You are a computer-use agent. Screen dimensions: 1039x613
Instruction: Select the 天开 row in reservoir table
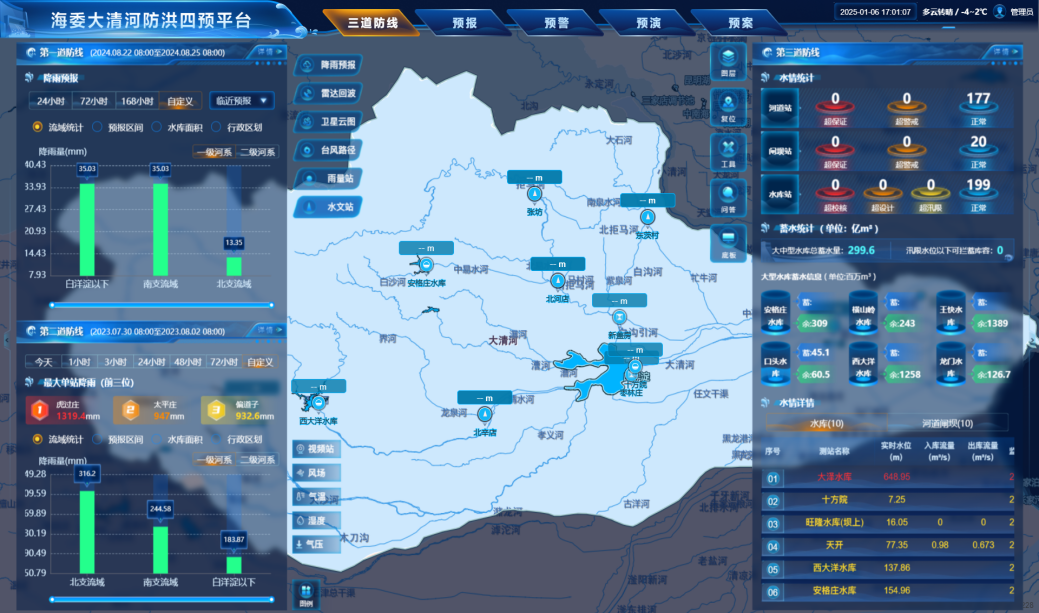(834, 545)
